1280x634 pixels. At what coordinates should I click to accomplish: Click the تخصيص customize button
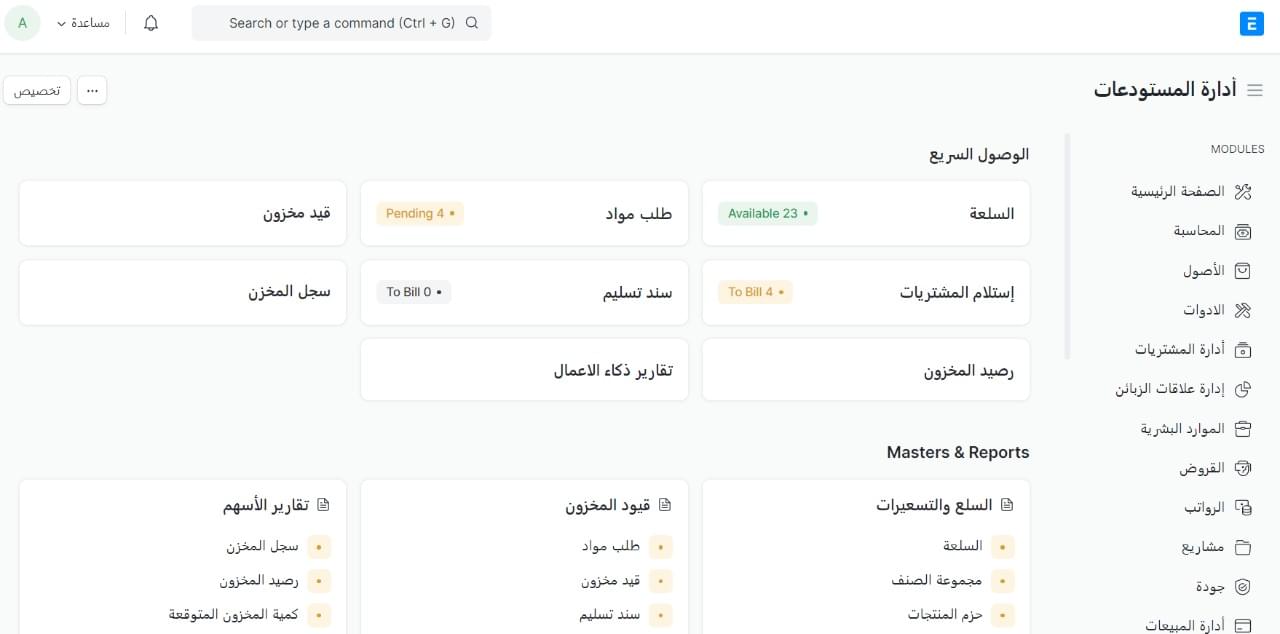click(x=37, y=90)
